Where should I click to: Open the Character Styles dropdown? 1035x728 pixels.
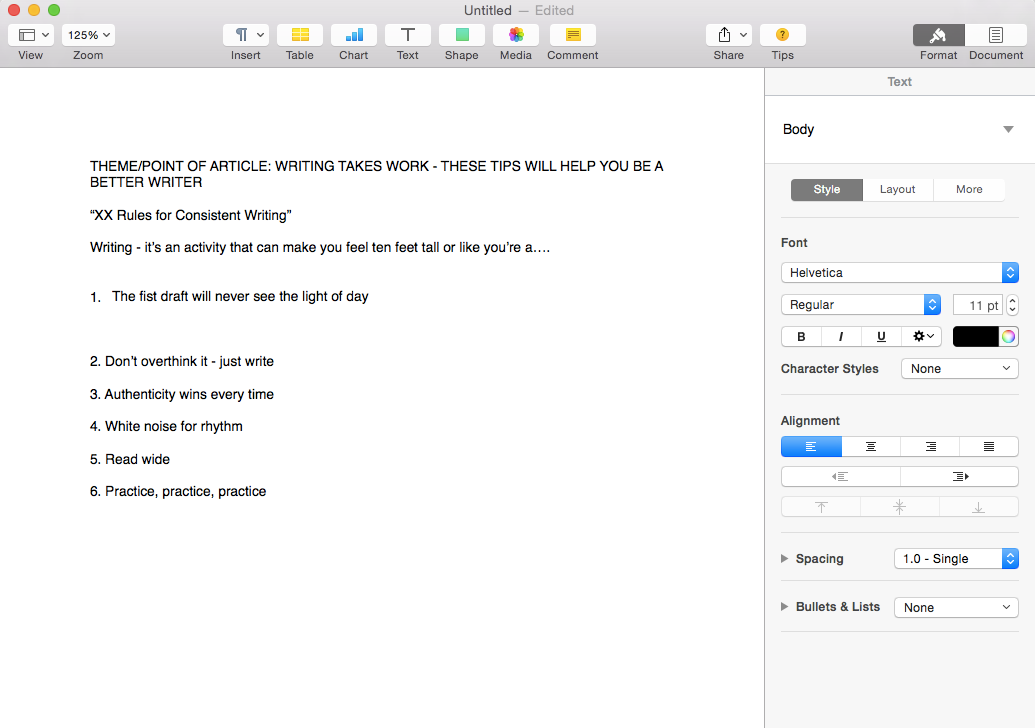[x=960, y=369]
